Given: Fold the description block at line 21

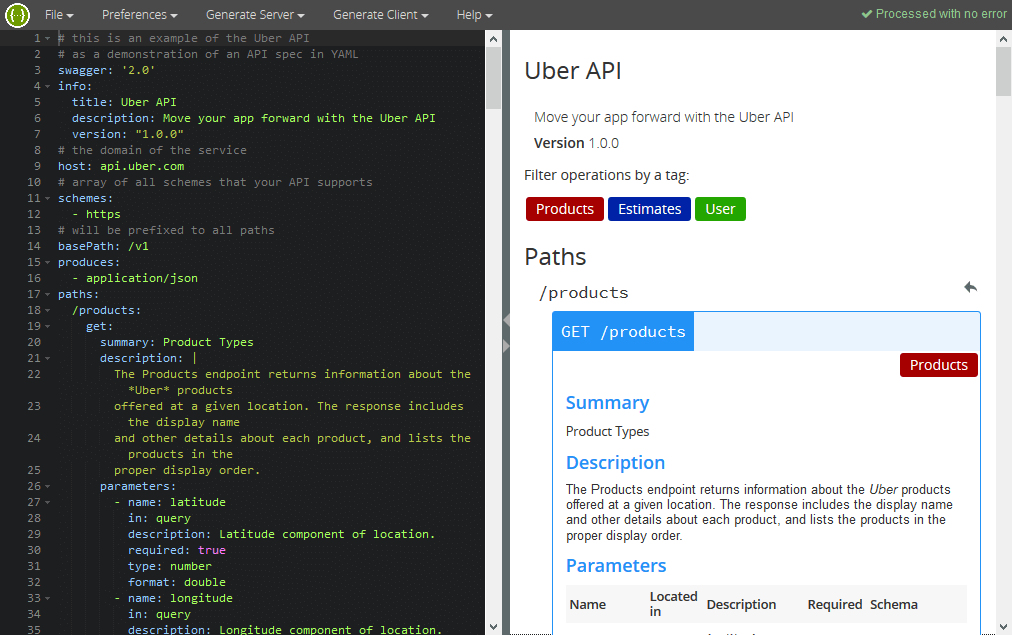Looking at the screenshot, I should [x=48, y=359].
